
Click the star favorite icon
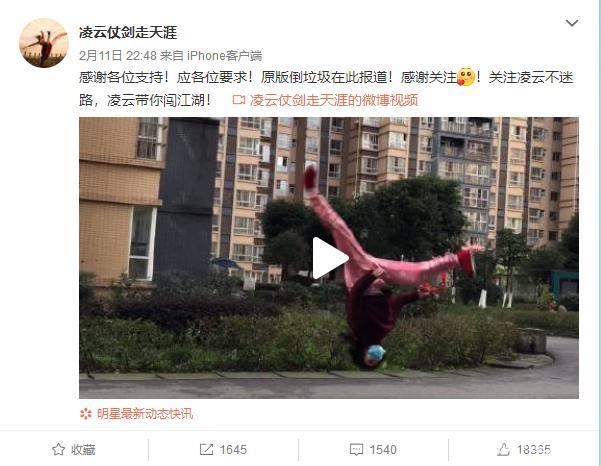click(x=58, y=449)
